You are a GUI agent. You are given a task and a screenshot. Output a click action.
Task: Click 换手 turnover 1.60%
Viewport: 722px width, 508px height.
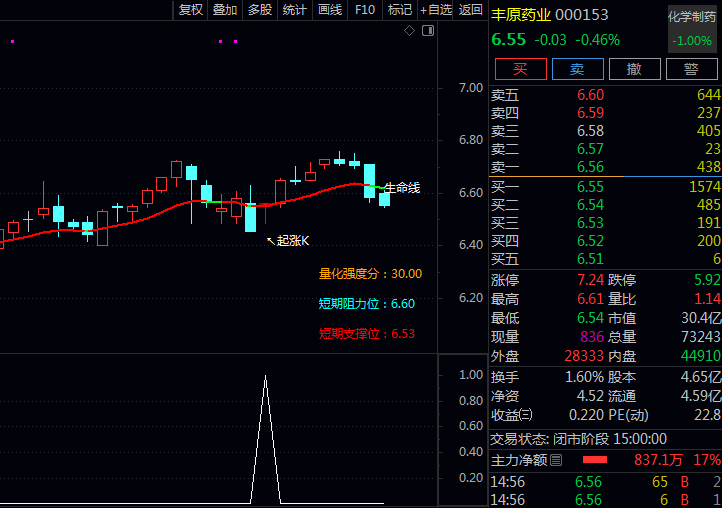(x=584, y=377)
